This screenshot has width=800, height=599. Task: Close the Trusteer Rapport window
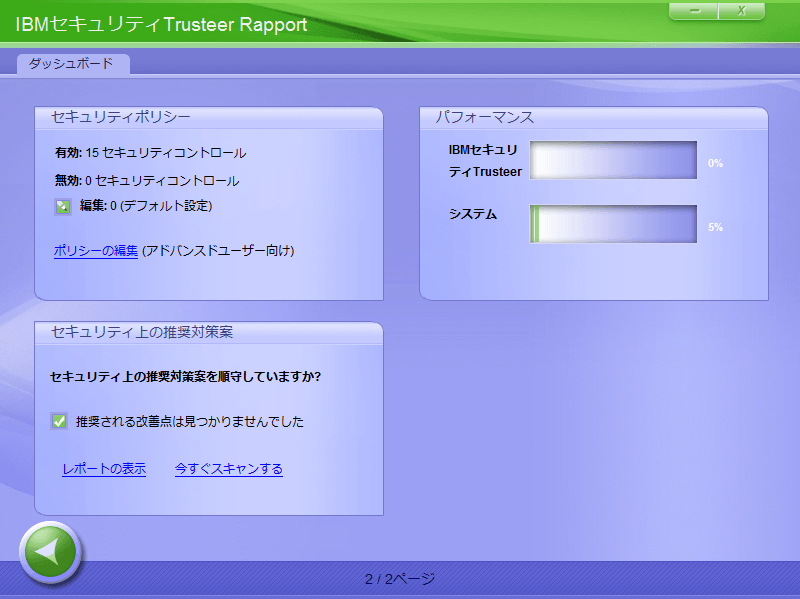pos(741,11)
